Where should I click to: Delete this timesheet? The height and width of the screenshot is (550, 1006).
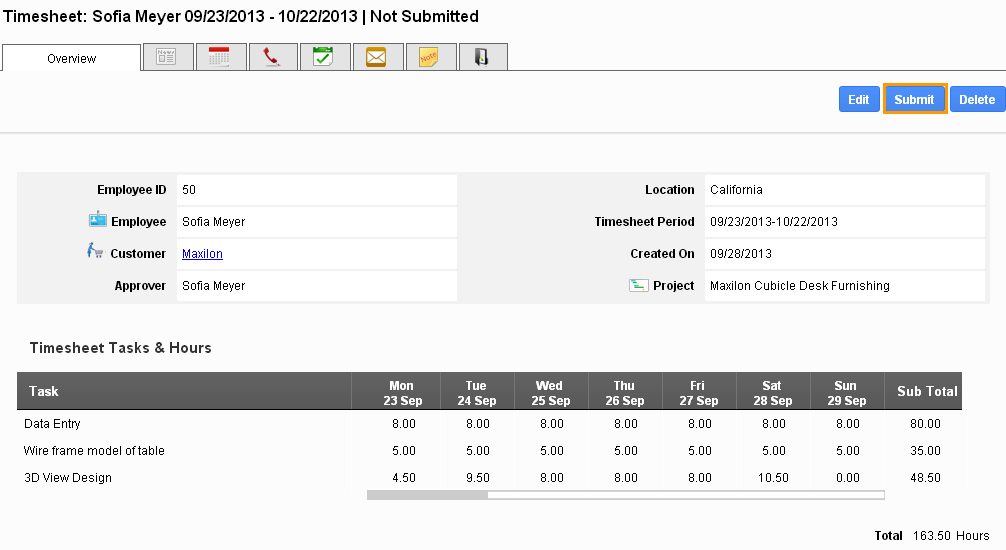(x=977, y=99)
